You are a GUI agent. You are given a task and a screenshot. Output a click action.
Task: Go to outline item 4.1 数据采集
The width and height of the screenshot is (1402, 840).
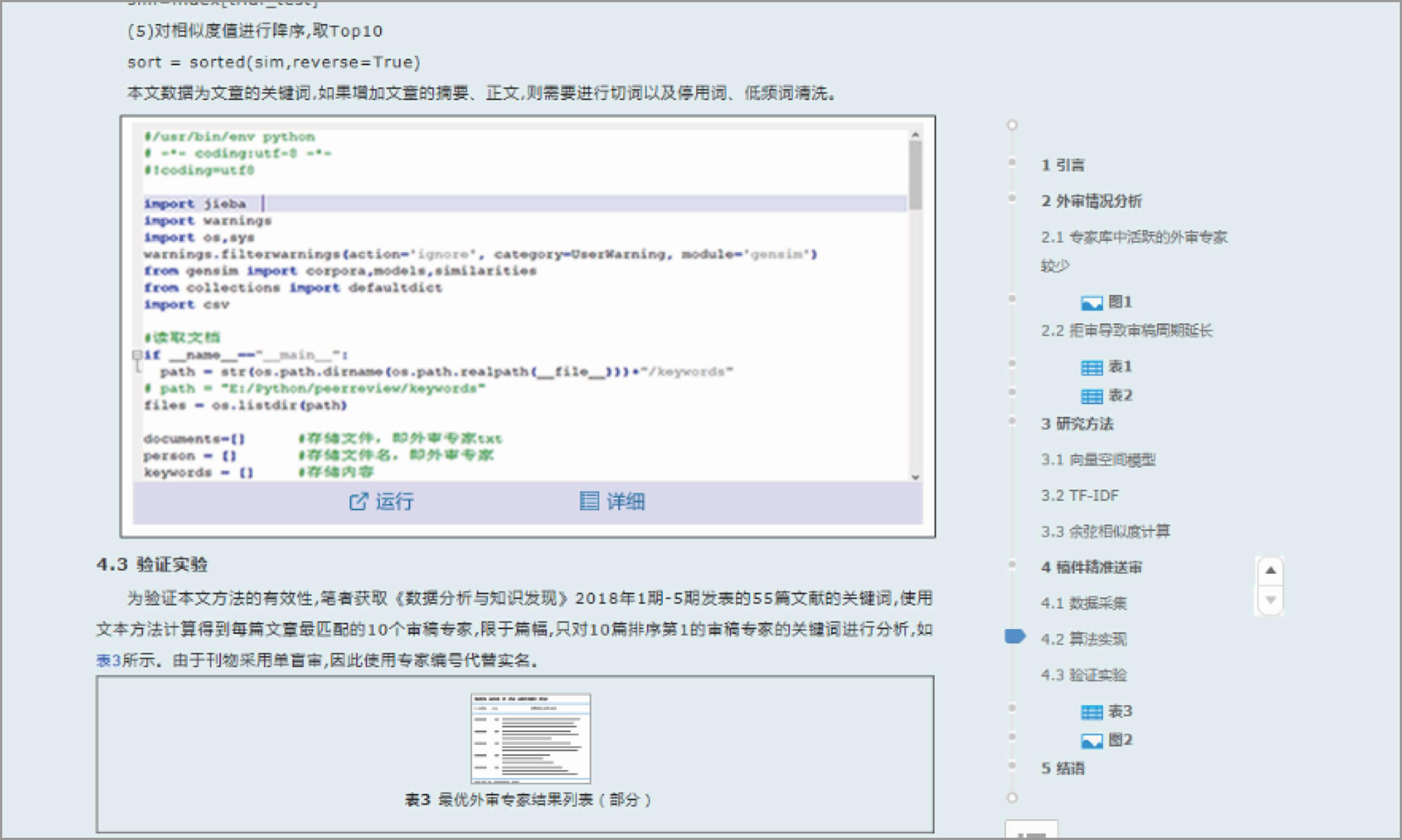tap(1084, 603)
